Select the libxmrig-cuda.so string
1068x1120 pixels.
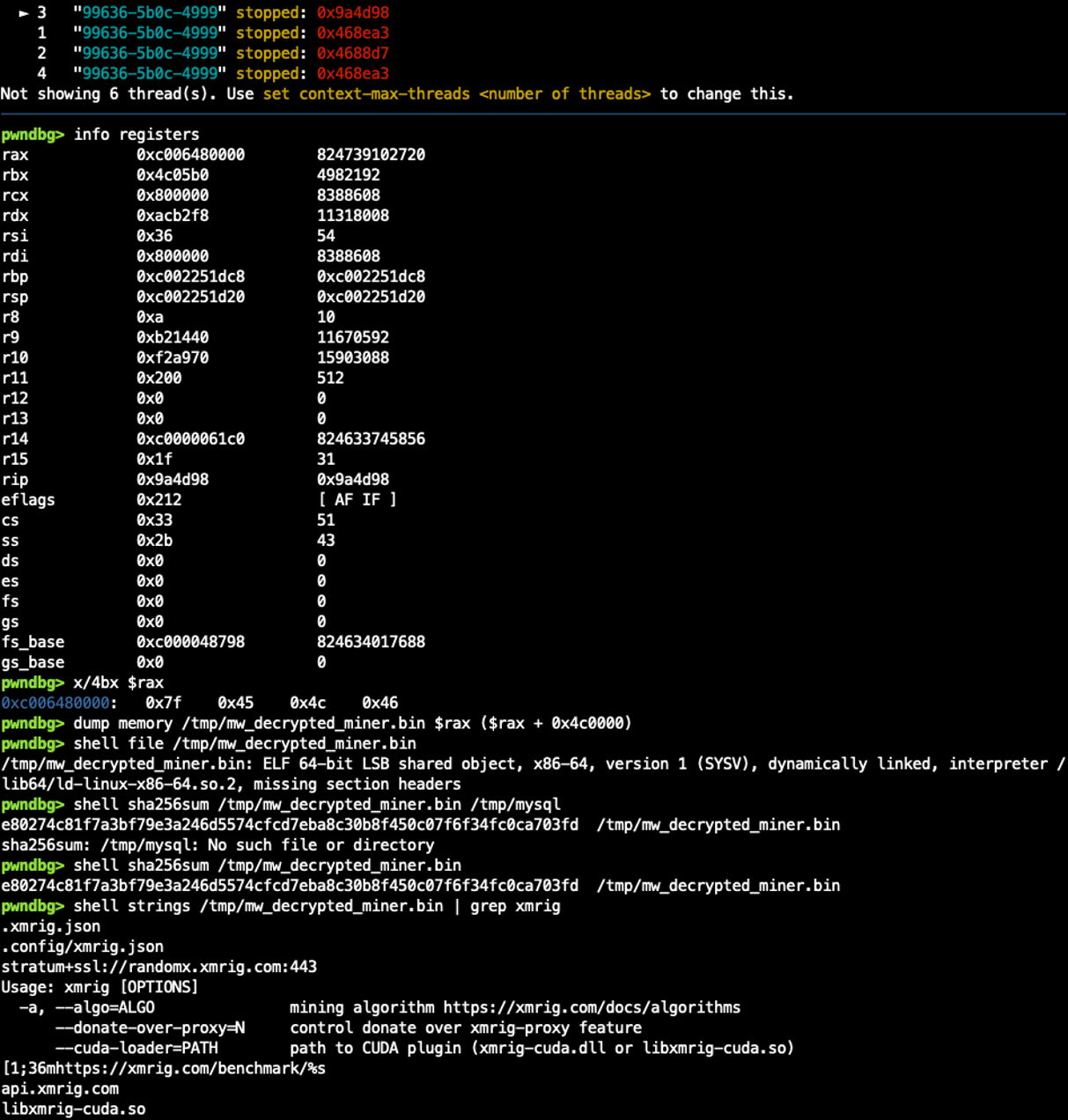coord(70,1109)
